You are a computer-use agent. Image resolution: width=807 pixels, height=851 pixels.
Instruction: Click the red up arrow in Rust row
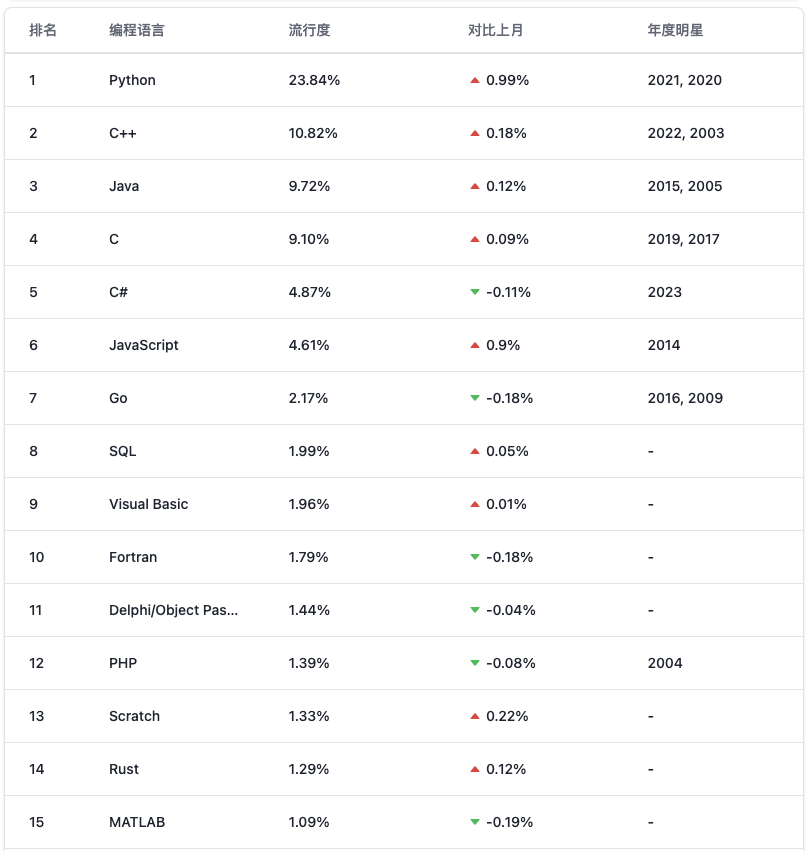[x=475, y=769]
